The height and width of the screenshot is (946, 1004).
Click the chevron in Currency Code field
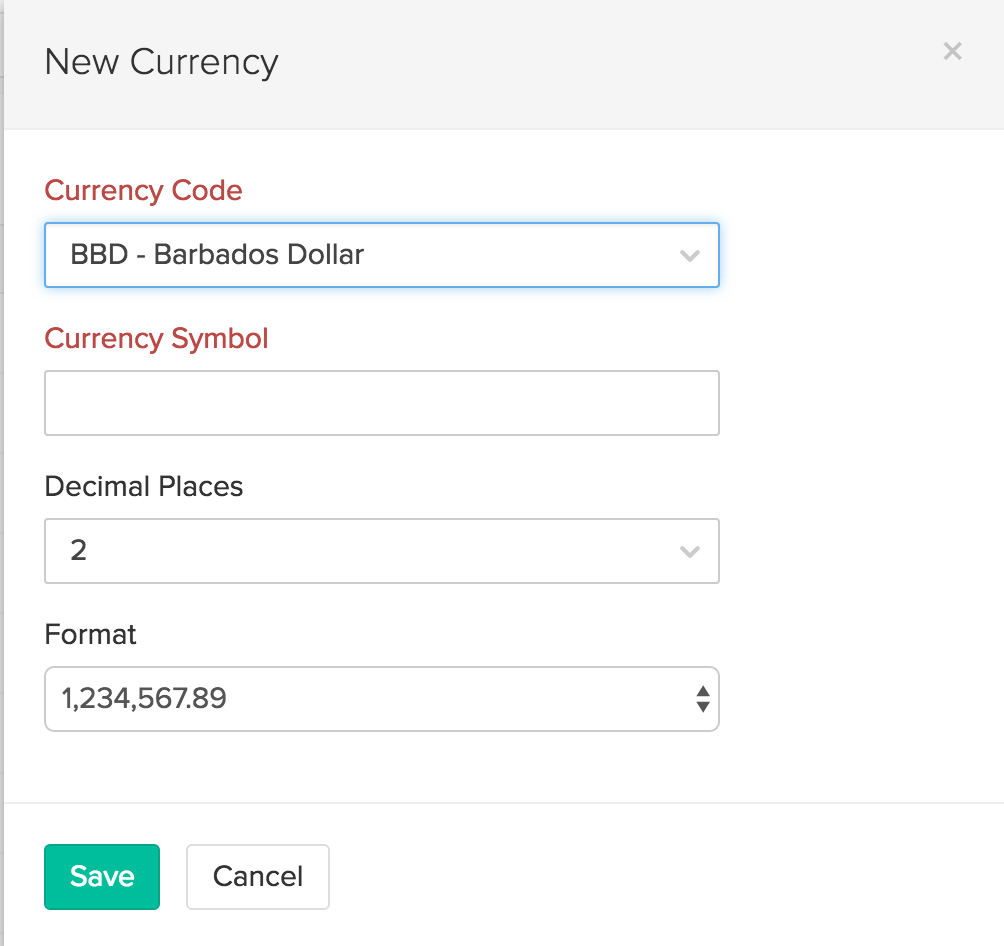(689, 256)
